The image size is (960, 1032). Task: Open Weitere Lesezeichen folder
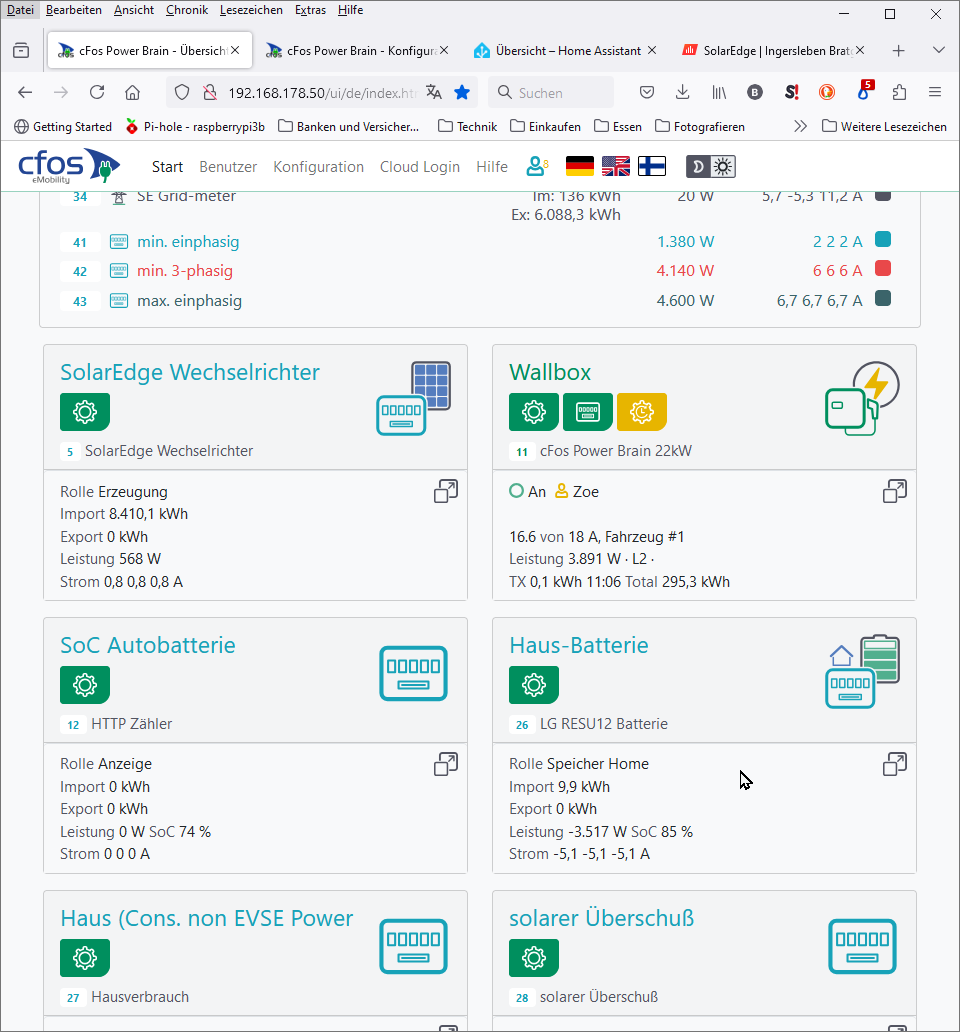884,126
